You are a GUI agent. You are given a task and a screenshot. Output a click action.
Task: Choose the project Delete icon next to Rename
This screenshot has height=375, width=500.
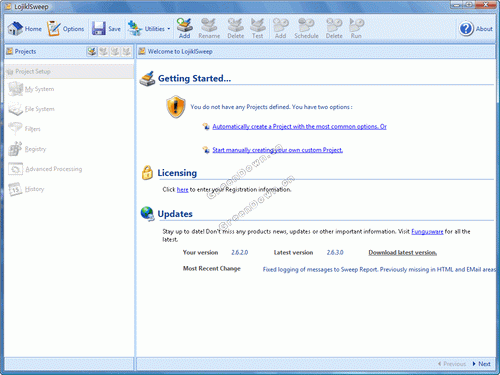[235, 28]
